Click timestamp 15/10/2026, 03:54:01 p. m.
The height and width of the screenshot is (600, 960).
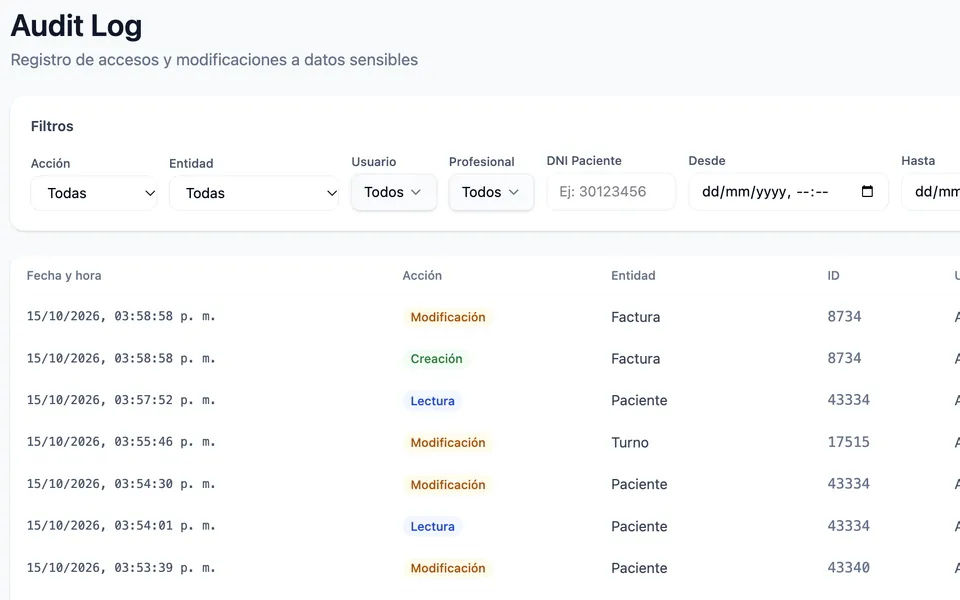pyautogui.click(x=121, y=526)
